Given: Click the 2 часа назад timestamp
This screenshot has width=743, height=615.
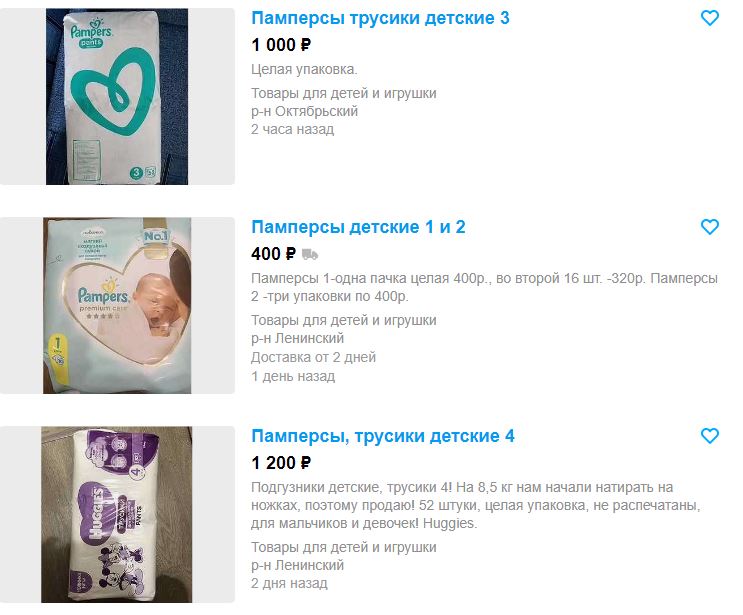Looking at the screenshot, I should point(292,129).
